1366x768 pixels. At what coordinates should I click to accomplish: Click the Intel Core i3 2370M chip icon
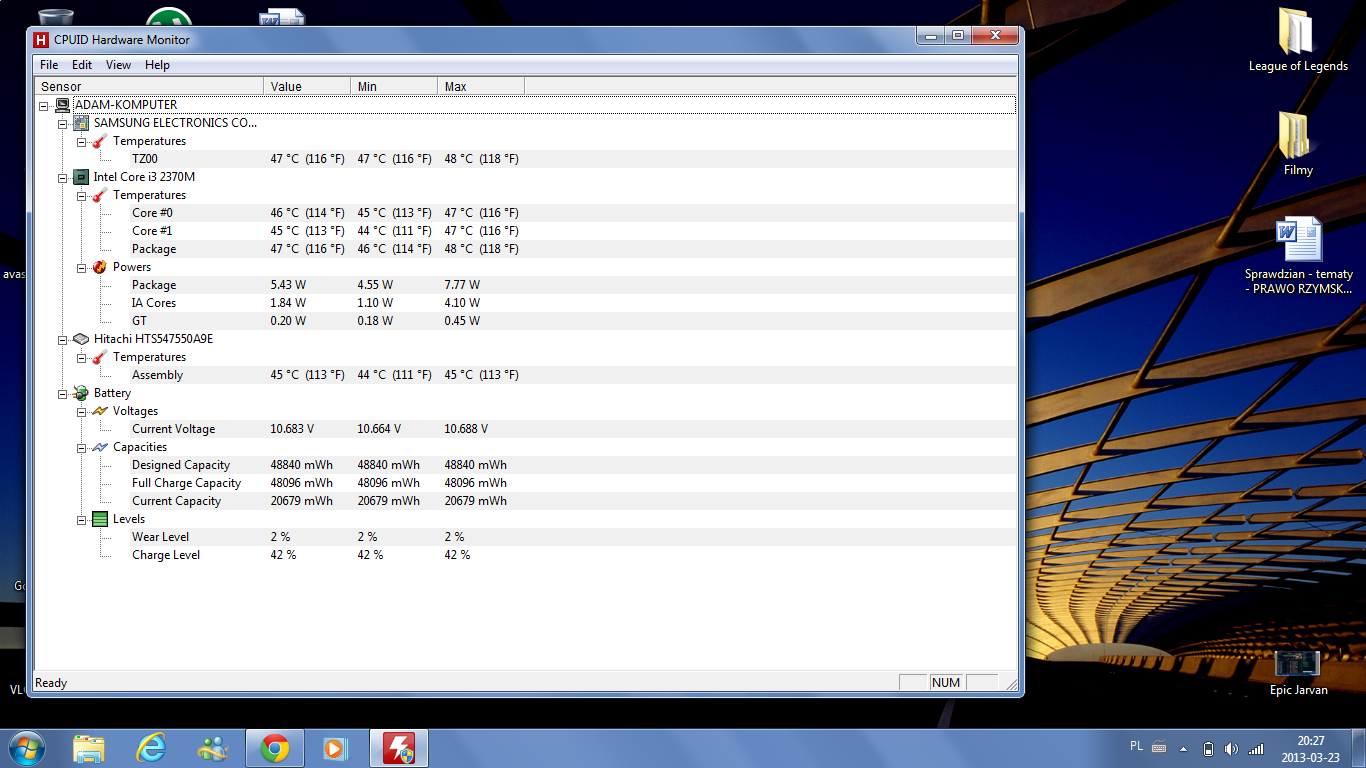(x=81, y=177)
